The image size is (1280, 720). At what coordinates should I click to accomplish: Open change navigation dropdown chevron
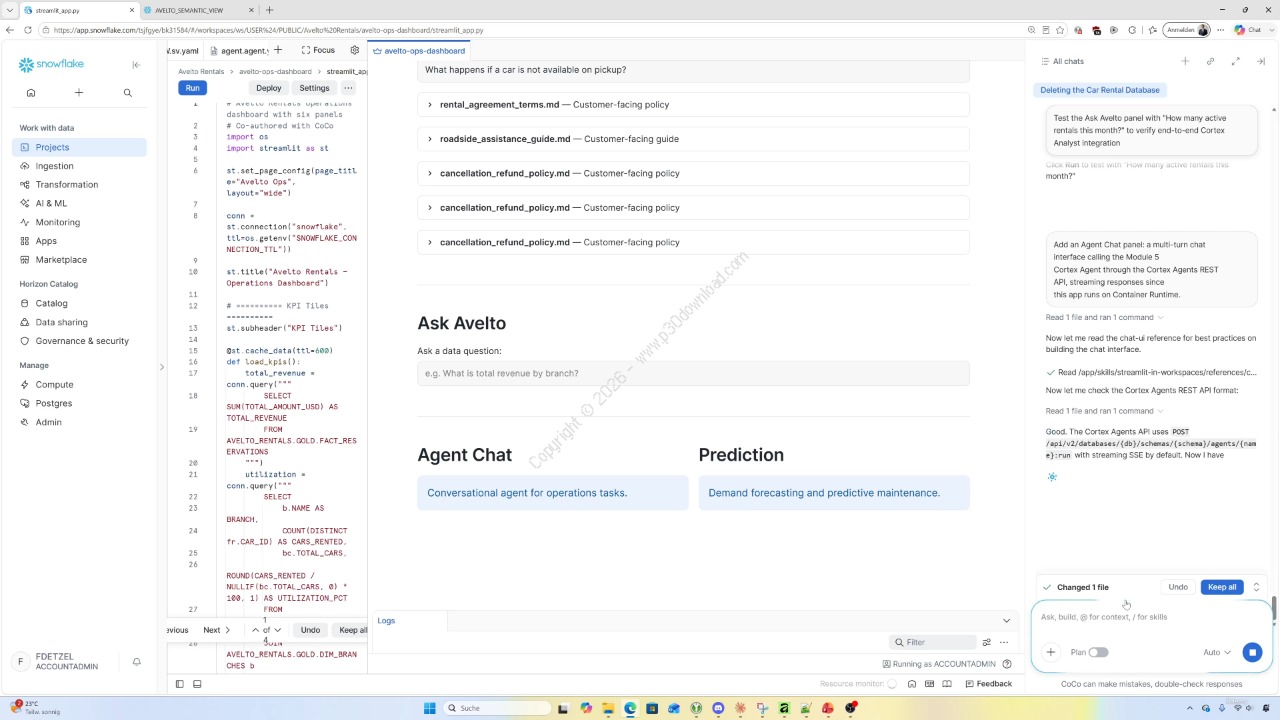pos(277,630)
